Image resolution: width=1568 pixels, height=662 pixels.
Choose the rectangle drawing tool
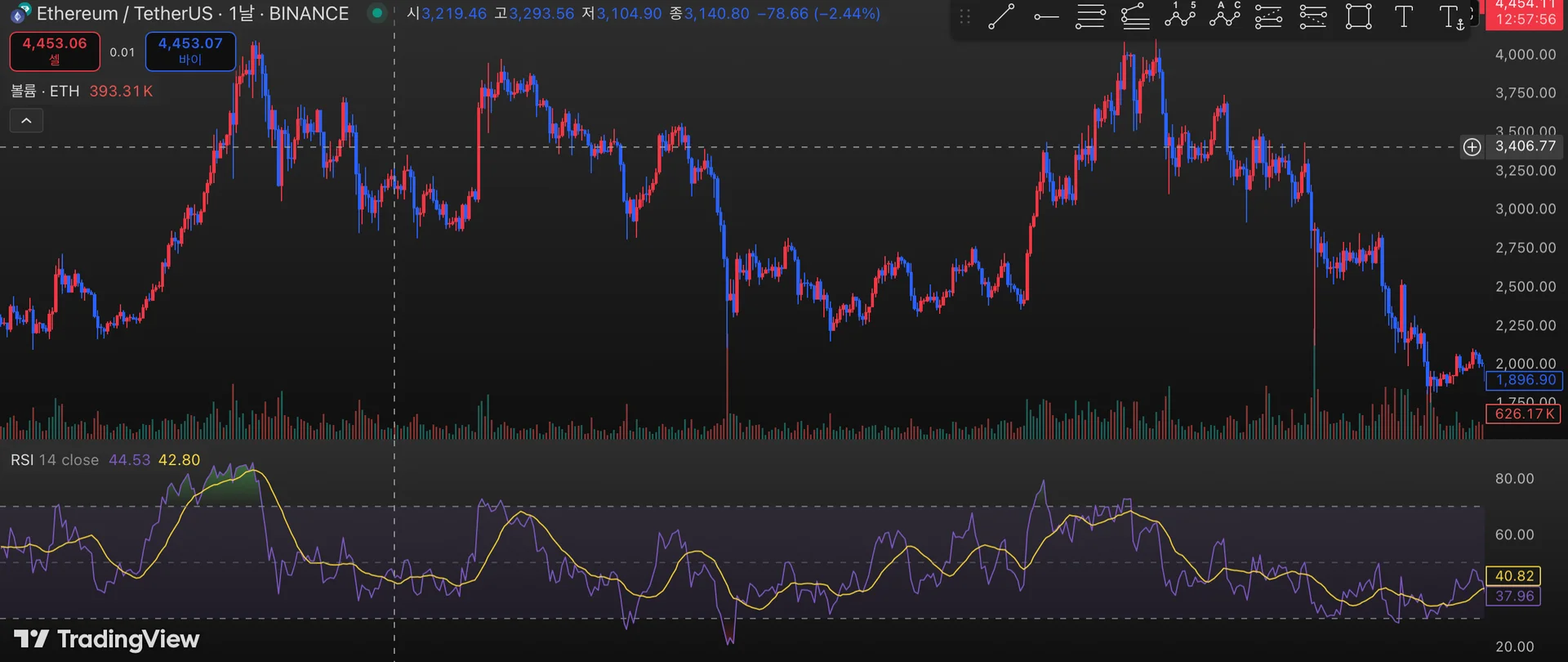click(x=1358, y=16)
